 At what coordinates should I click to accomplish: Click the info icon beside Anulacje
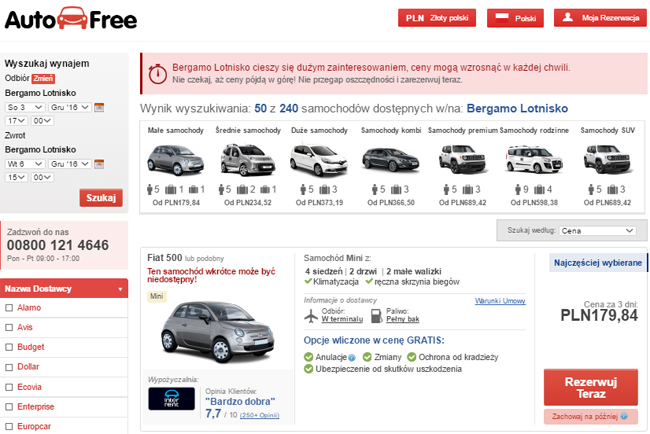[352, 355]
